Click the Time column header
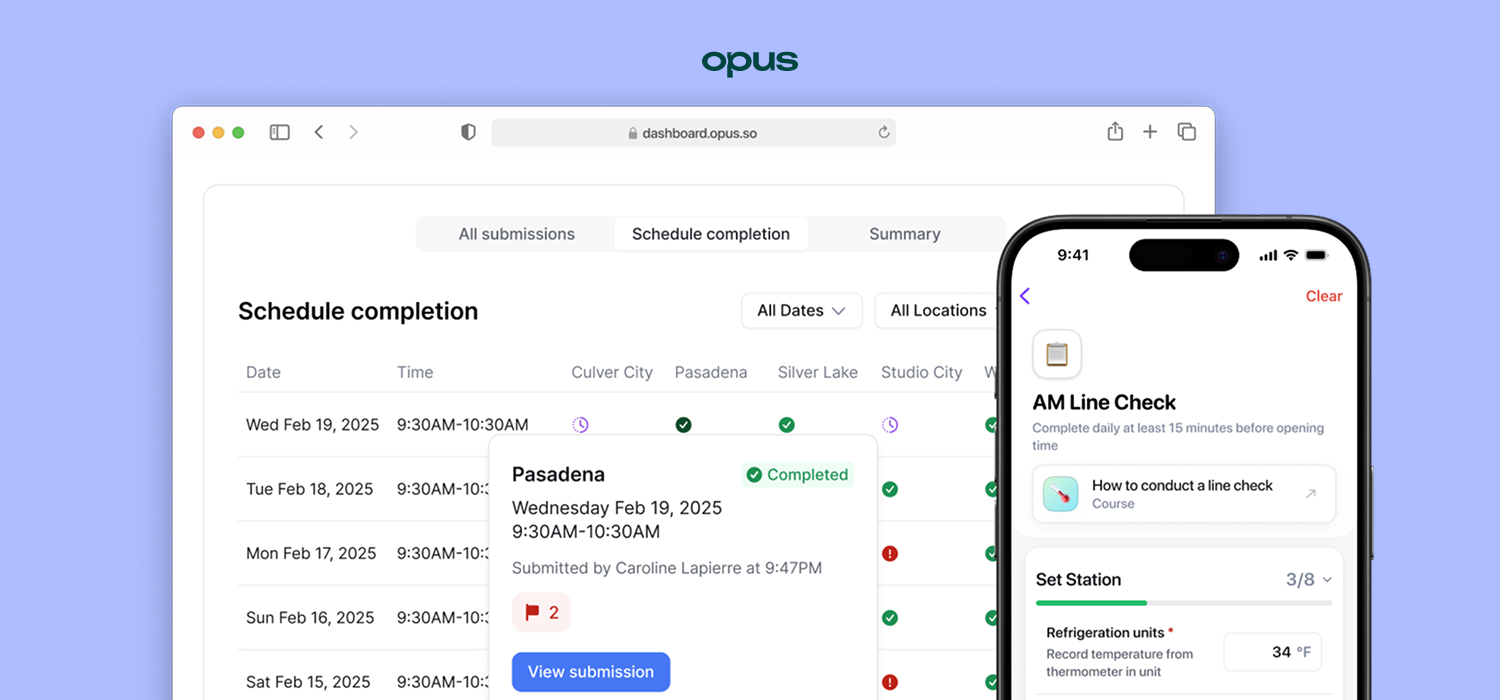Screen dimensions: 1500x700 415,372
